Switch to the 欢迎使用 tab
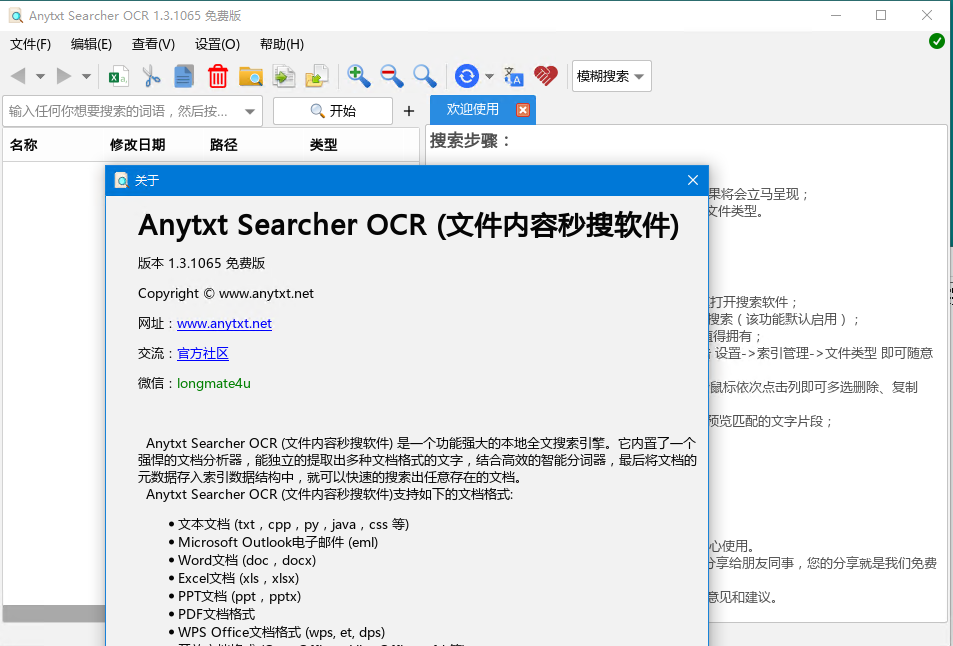 tap(472, 109)
